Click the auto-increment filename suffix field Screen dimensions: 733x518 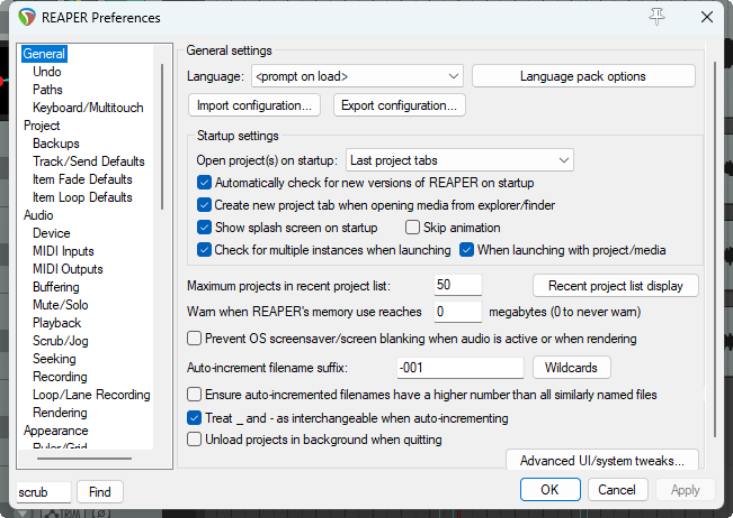(x=460, y=367)
